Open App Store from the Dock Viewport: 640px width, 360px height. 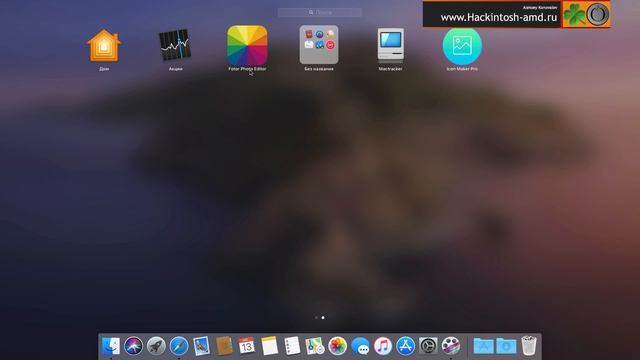coord(405,346)
